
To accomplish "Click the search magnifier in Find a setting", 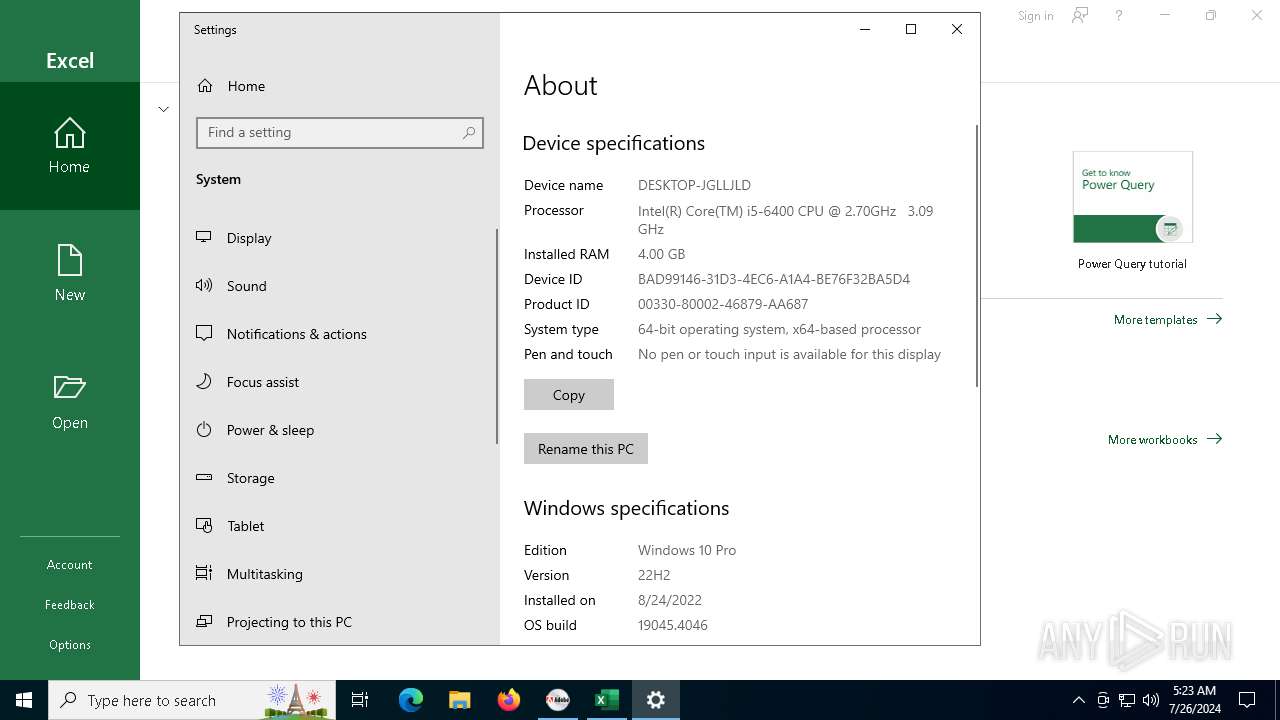I will [x=469, y=133].
